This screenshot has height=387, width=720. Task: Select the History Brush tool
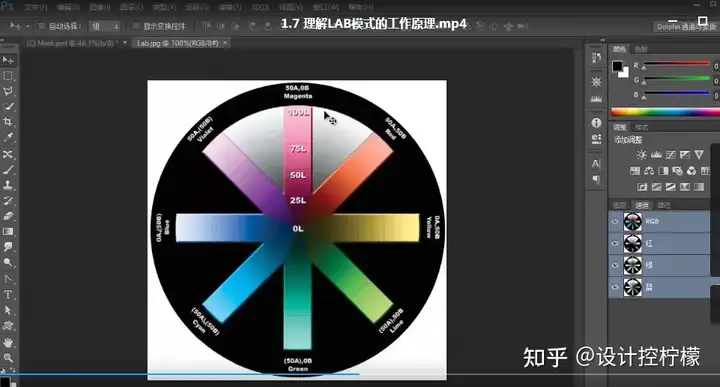8,201
